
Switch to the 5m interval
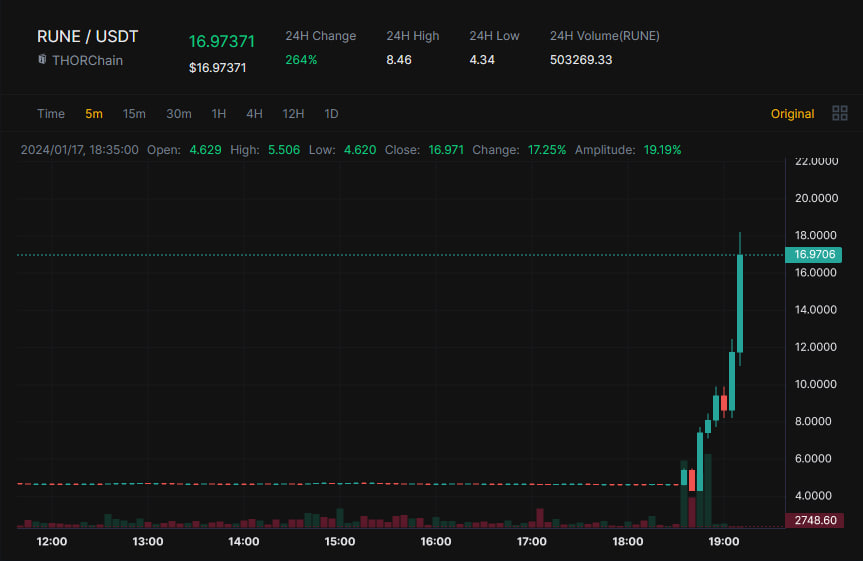pos(94,114)
